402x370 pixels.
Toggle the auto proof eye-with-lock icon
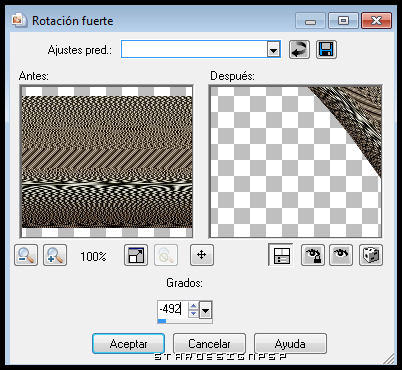(313, 255)
